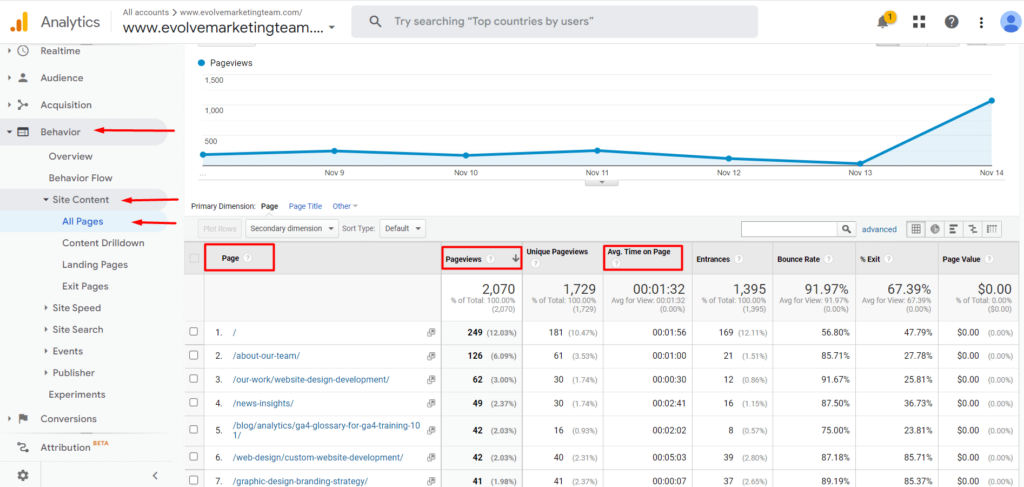Open the Other primary dimension dropdown
Image resolution: width=1024 pixels, height=487 pixels.
tap(345, 206)
